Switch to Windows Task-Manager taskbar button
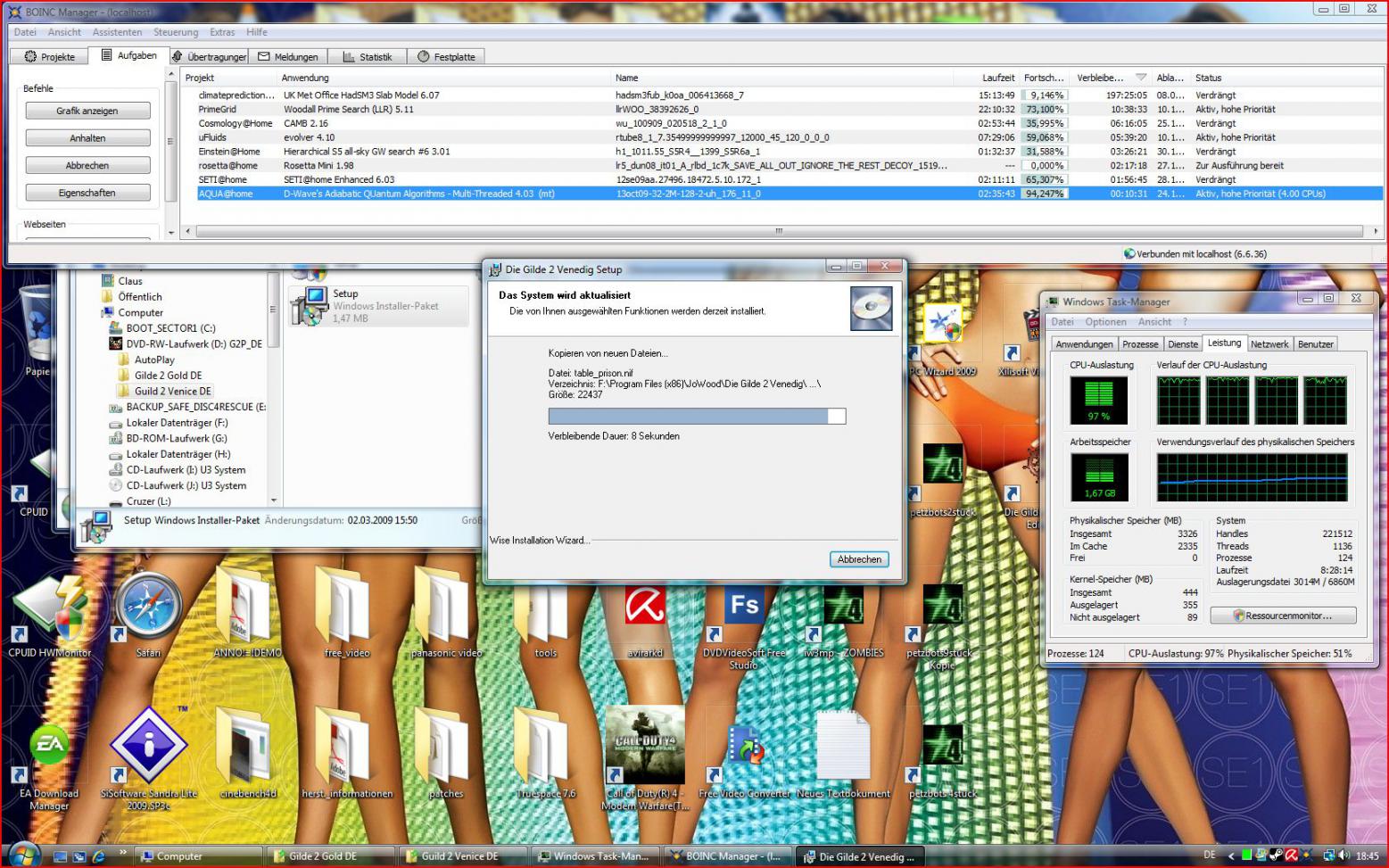Screen dimensions: 1389x868 [595, 856]
